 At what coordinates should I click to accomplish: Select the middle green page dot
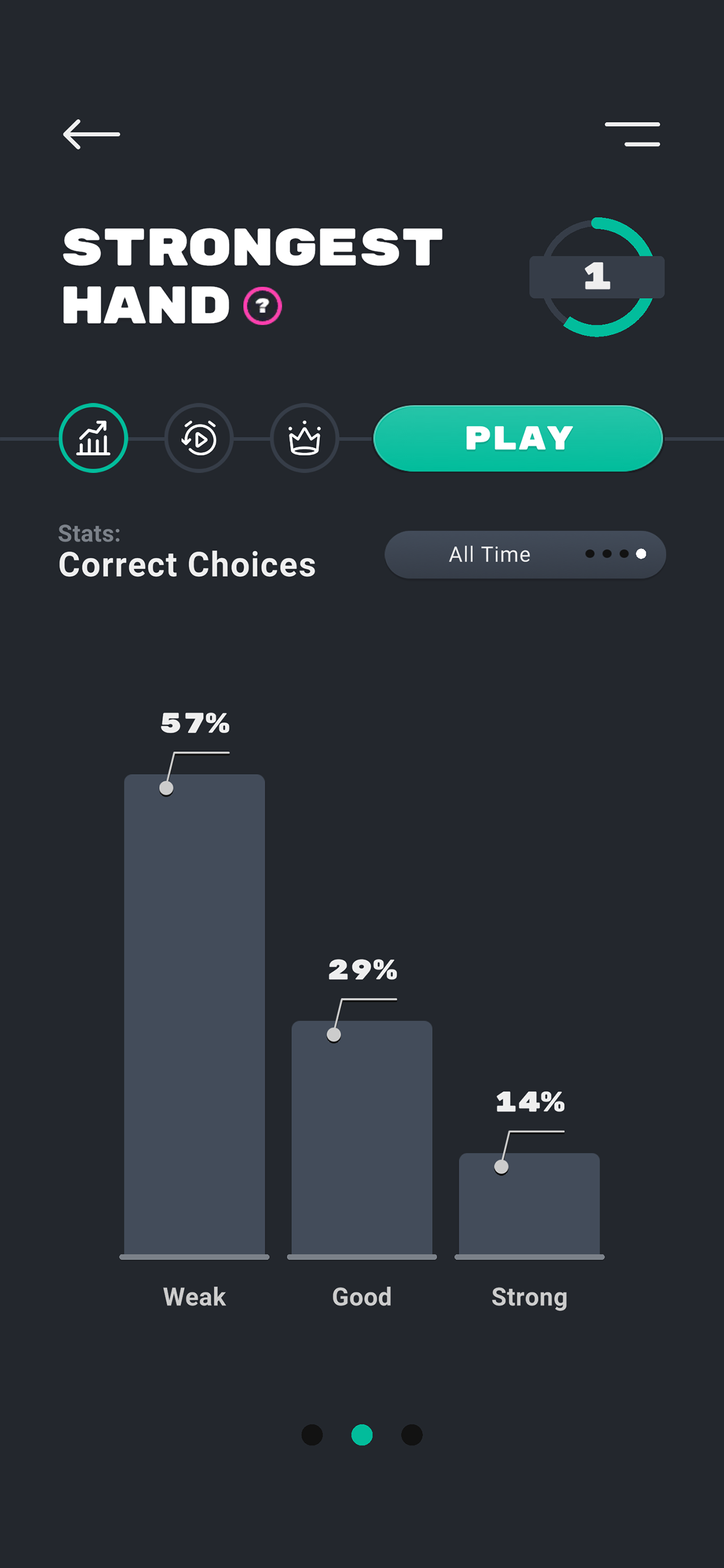[362, 1434]
